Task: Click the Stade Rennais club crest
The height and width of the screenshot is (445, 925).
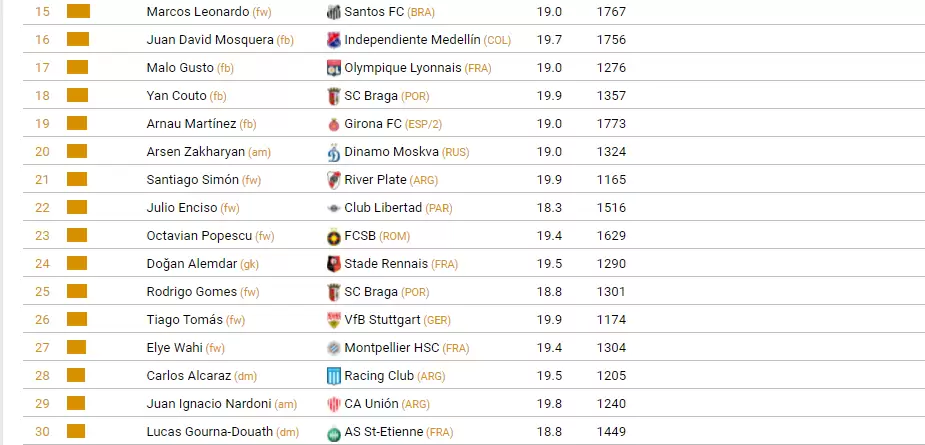Action: coord(334,264)
